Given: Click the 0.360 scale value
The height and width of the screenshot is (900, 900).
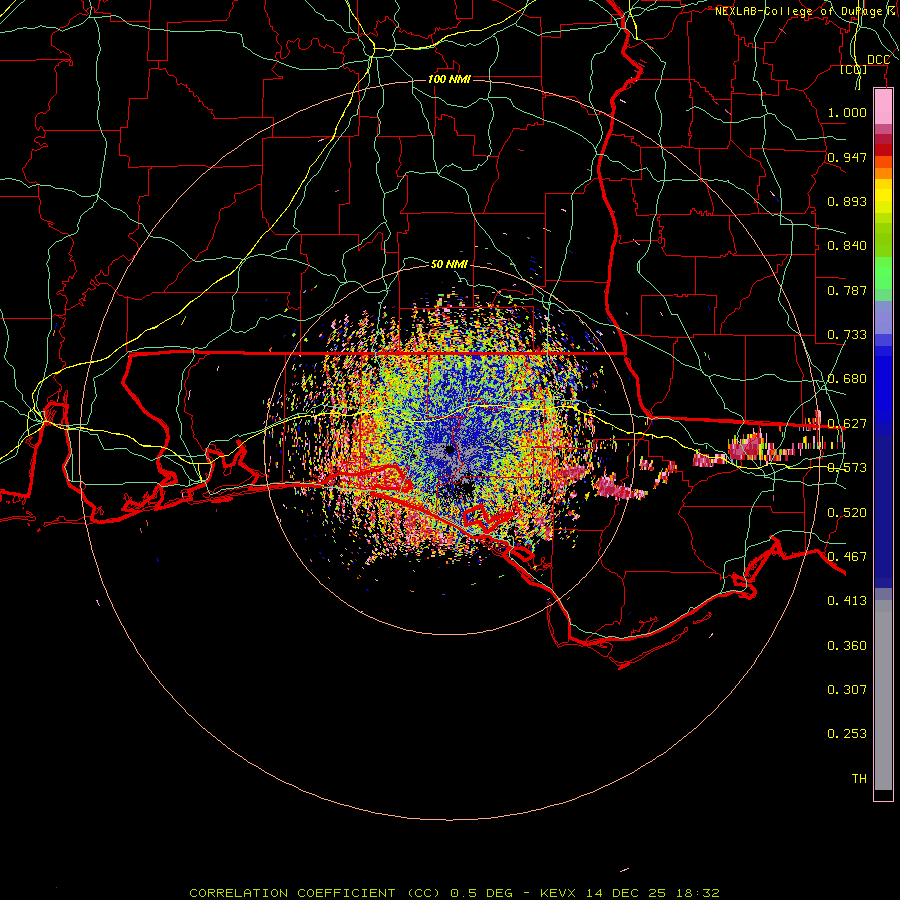Looking at the screenshot, I should [847, 646].
